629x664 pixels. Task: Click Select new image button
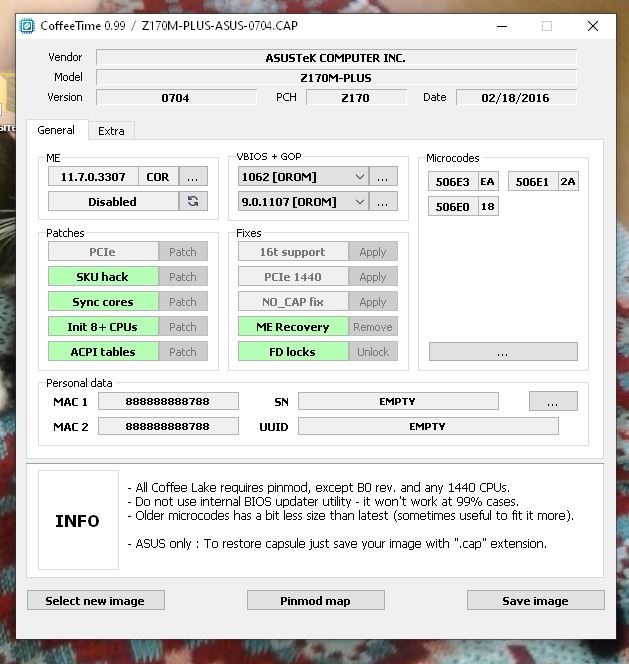[x=96, y=600]
